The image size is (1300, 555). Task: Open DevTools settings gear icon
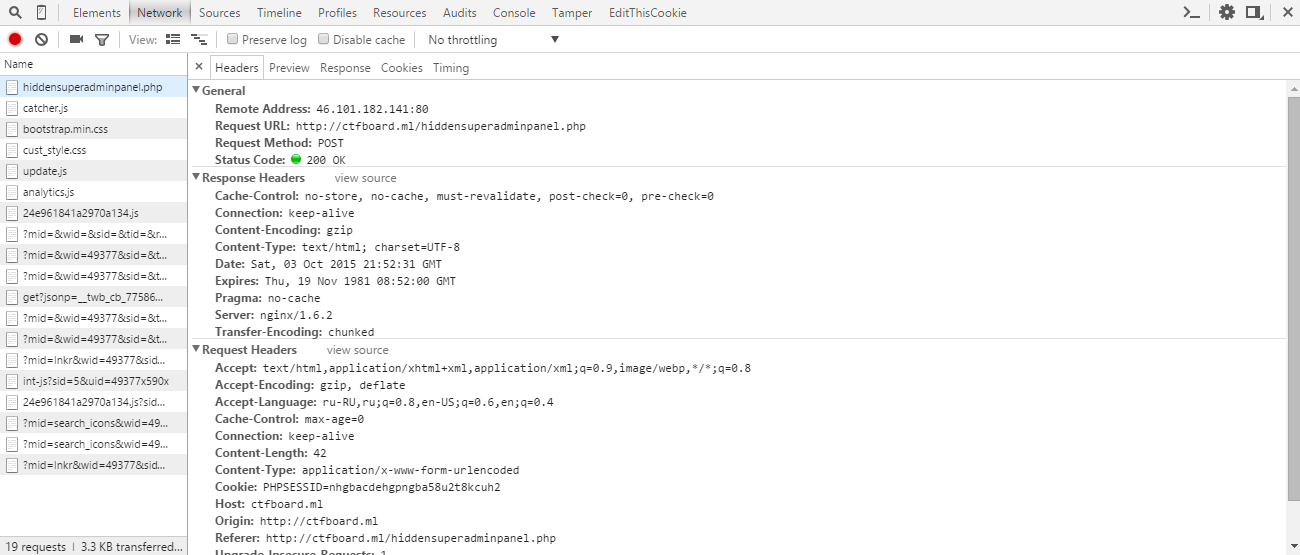pos(1227,13)
